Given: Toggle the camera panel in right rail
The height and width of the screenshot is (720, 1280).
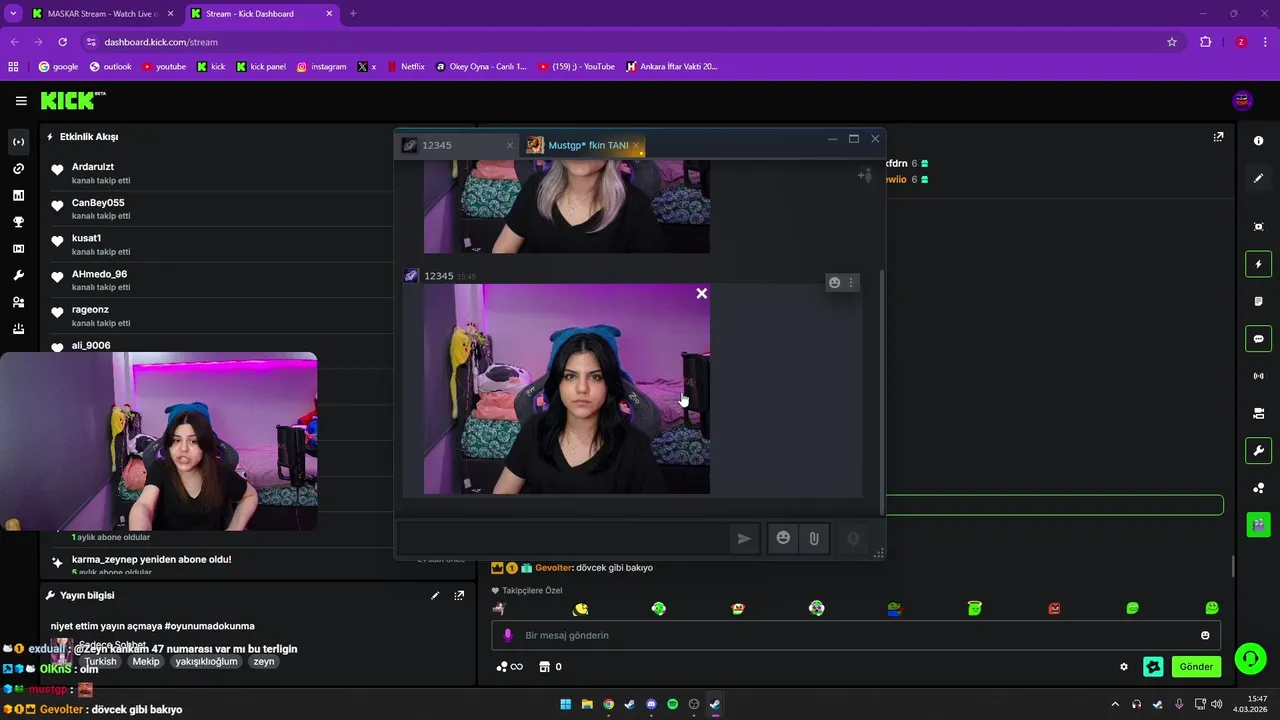Looking at the screenshot, I should [1258, 413].
